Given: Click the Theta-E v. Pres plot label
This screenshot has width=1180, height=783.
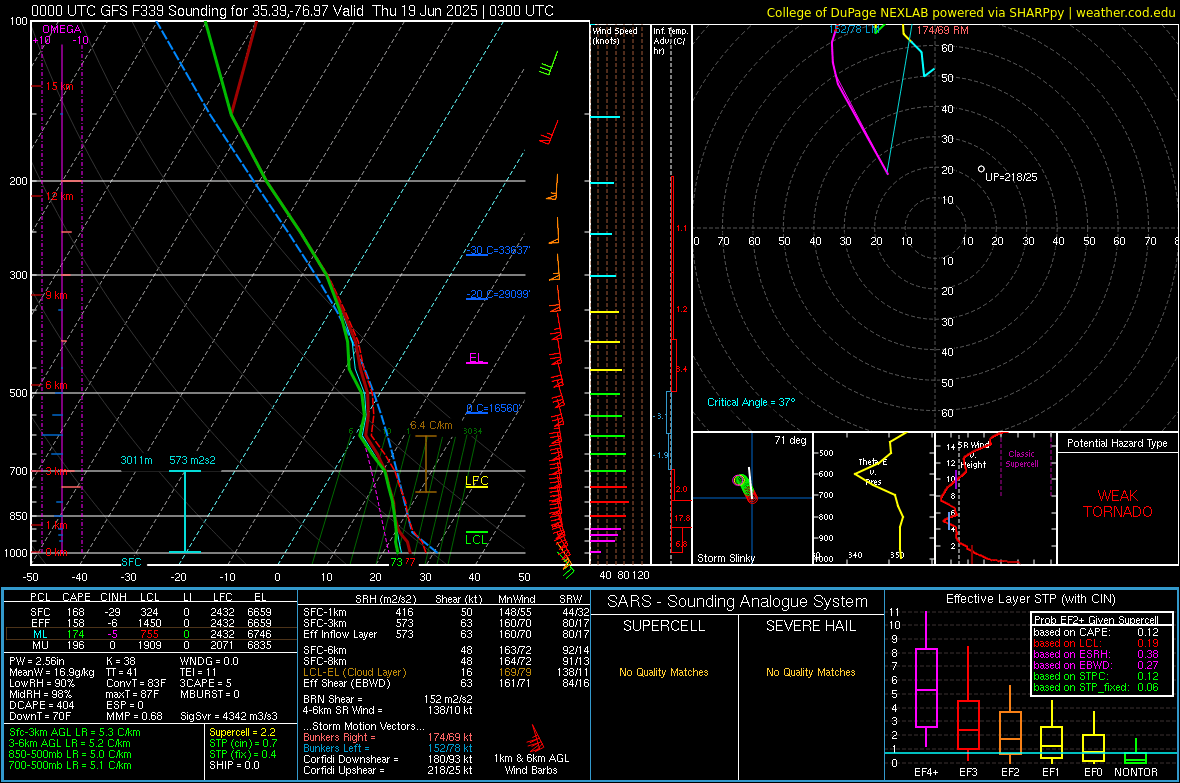Looking at the screenshot, I should [x=873, y=471].
